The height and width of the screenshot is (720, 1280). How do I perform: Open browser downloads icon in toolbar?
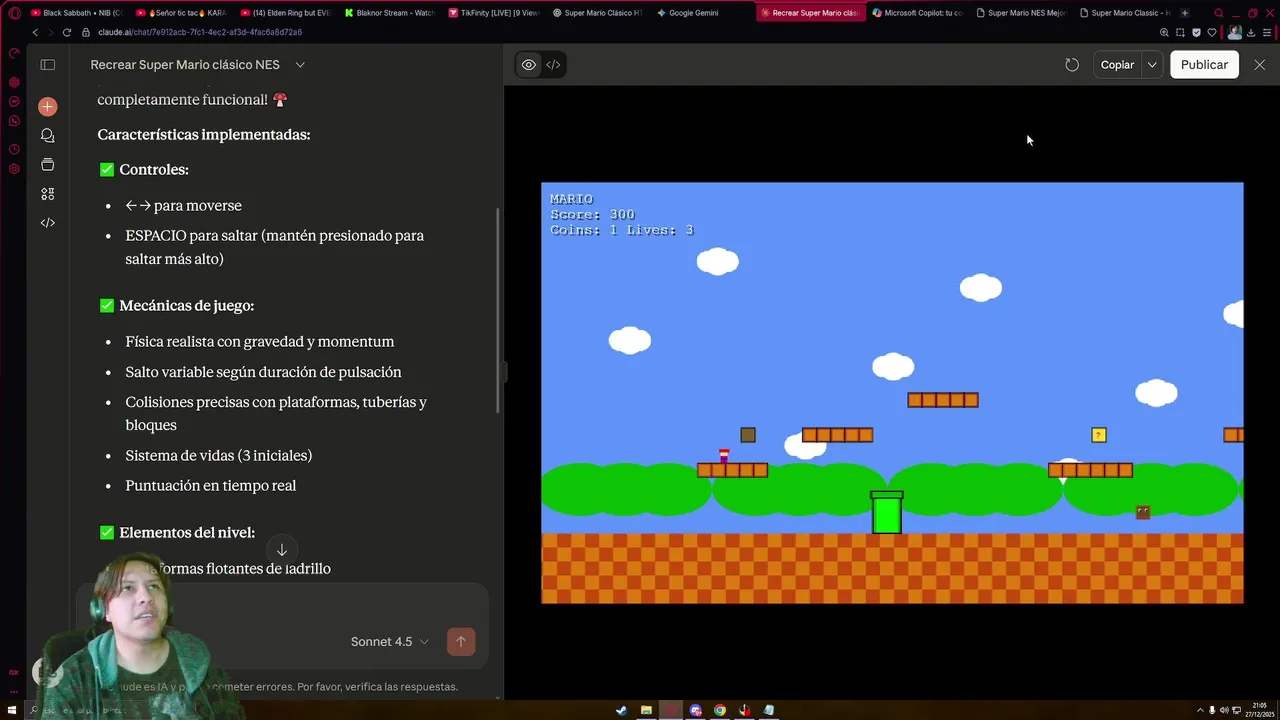pos(1250,32)
